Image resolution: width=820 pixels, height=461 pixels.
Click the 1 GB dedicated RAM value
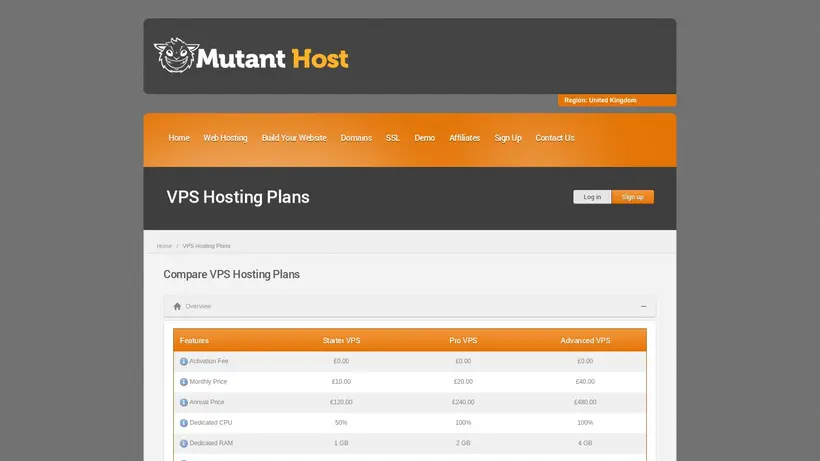click(x=341, y=443)
